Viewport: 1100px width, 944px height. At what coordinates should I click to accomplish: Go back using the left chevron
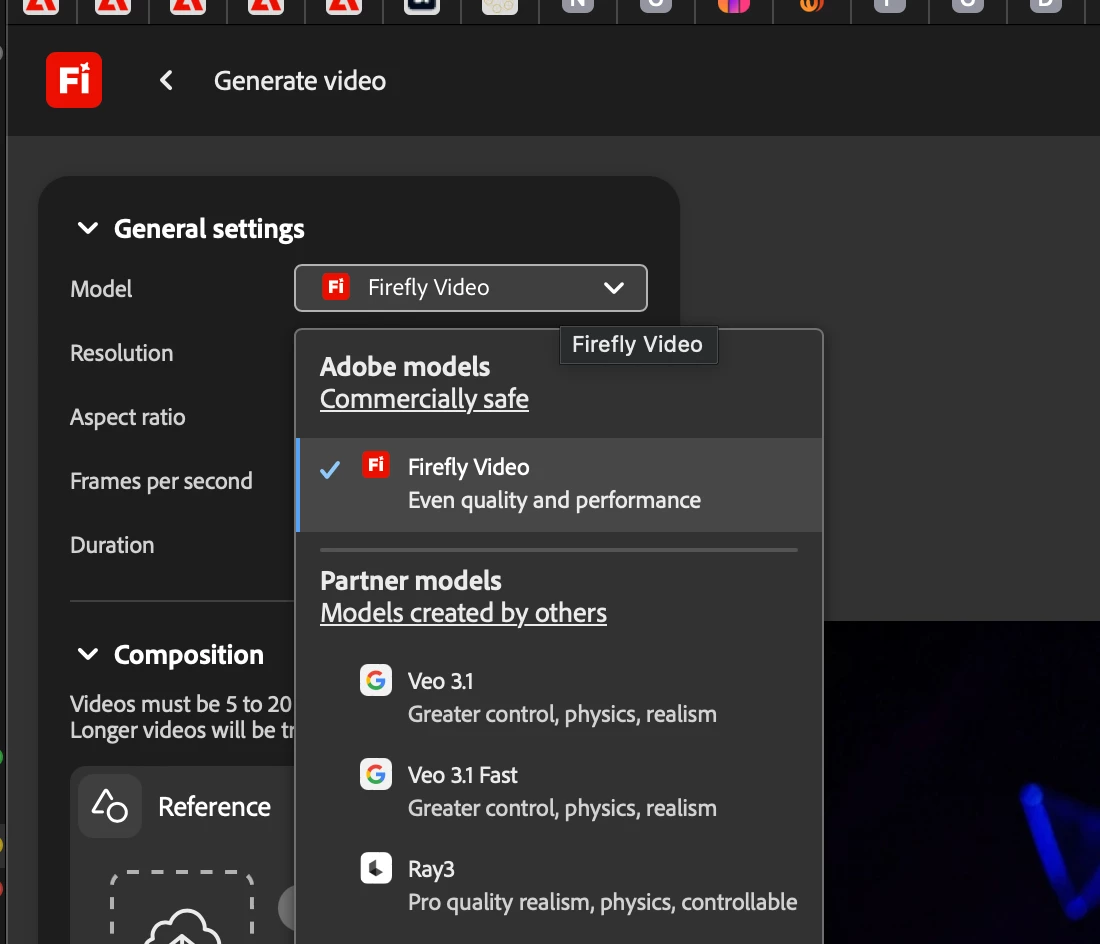(x=166, y=81)
